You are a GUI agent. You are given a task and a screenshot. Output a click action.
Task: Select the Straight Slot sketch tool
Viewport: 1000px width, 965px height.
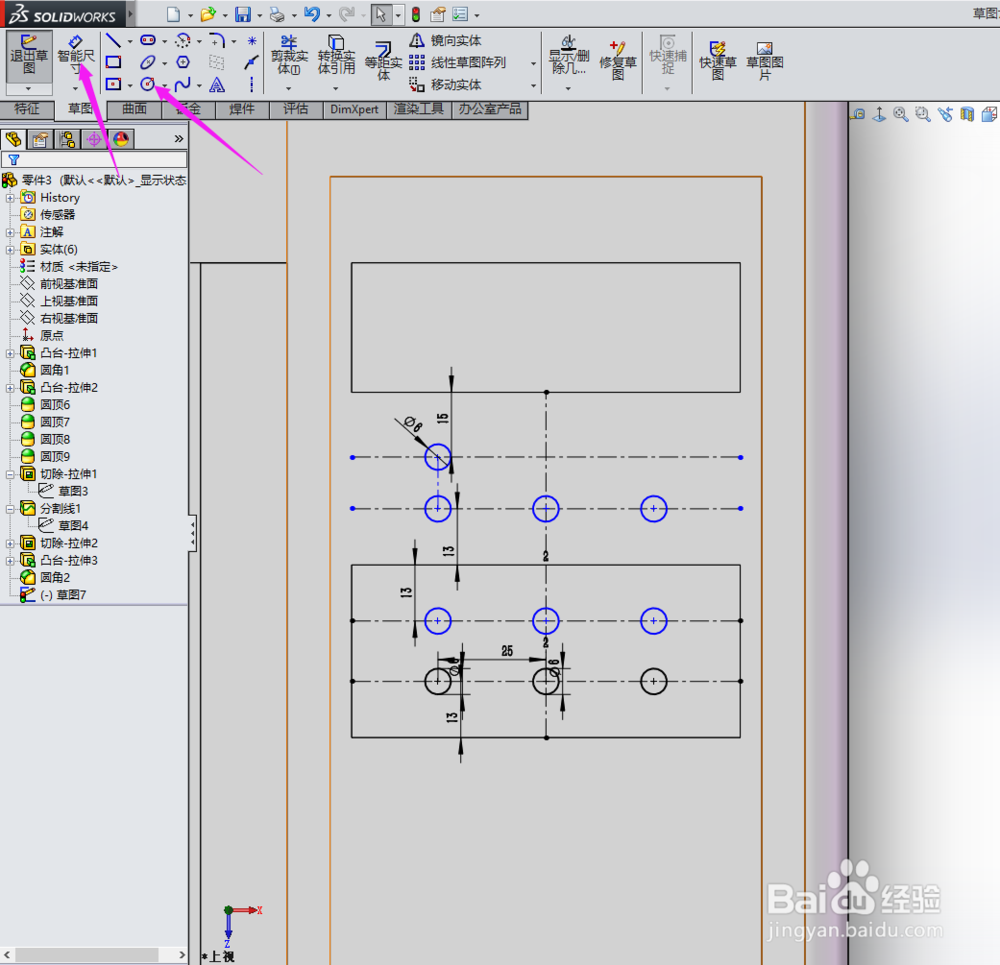(x=148, y=41)
